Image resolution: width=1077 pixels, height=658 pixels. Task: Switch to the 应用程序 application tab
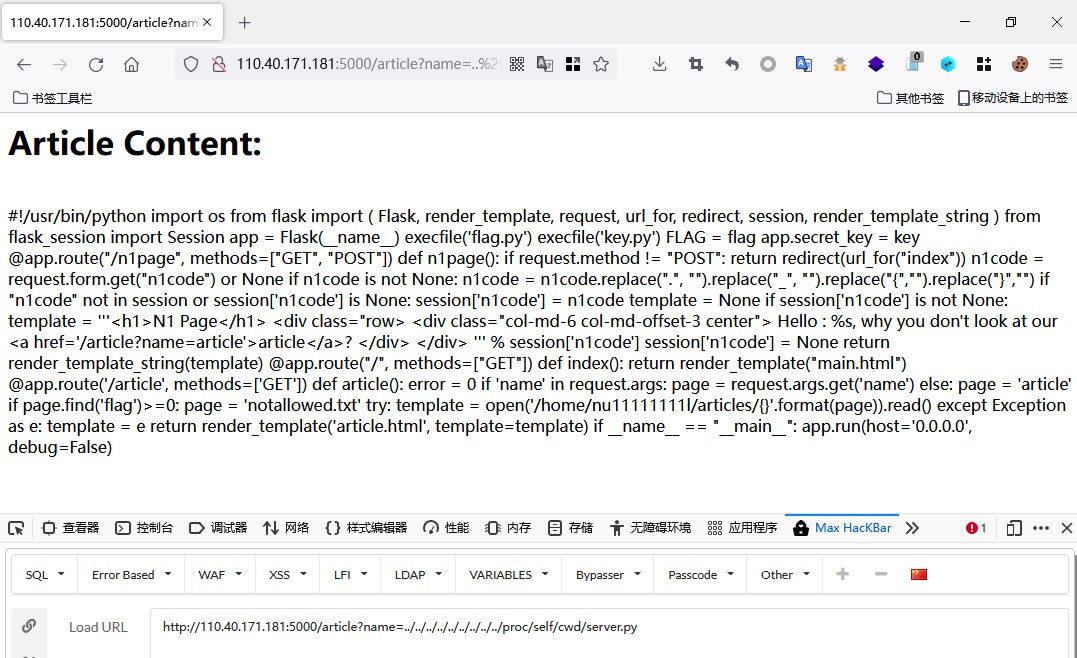(742, 528)
